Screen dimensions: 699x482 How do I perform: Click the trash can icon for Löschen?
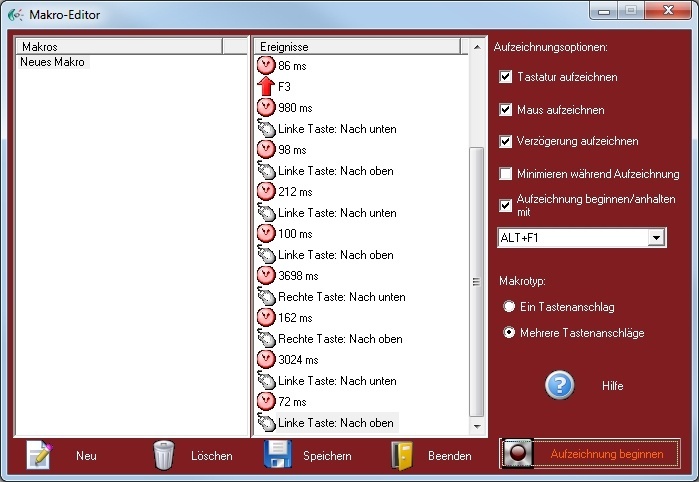[164, 455]
